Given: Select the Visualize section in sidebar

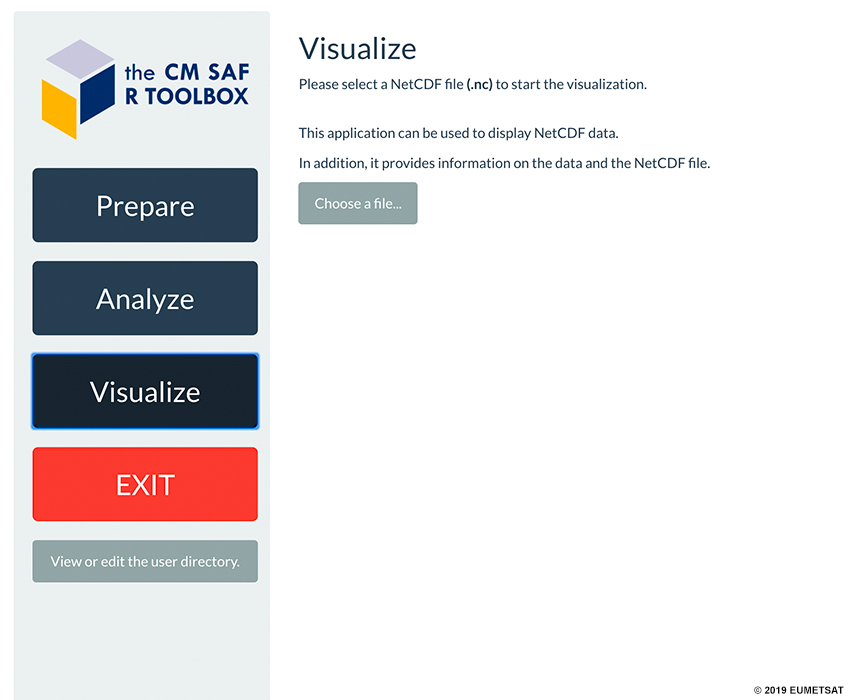Looking at the screenshot, I should [x=145, y=391].
